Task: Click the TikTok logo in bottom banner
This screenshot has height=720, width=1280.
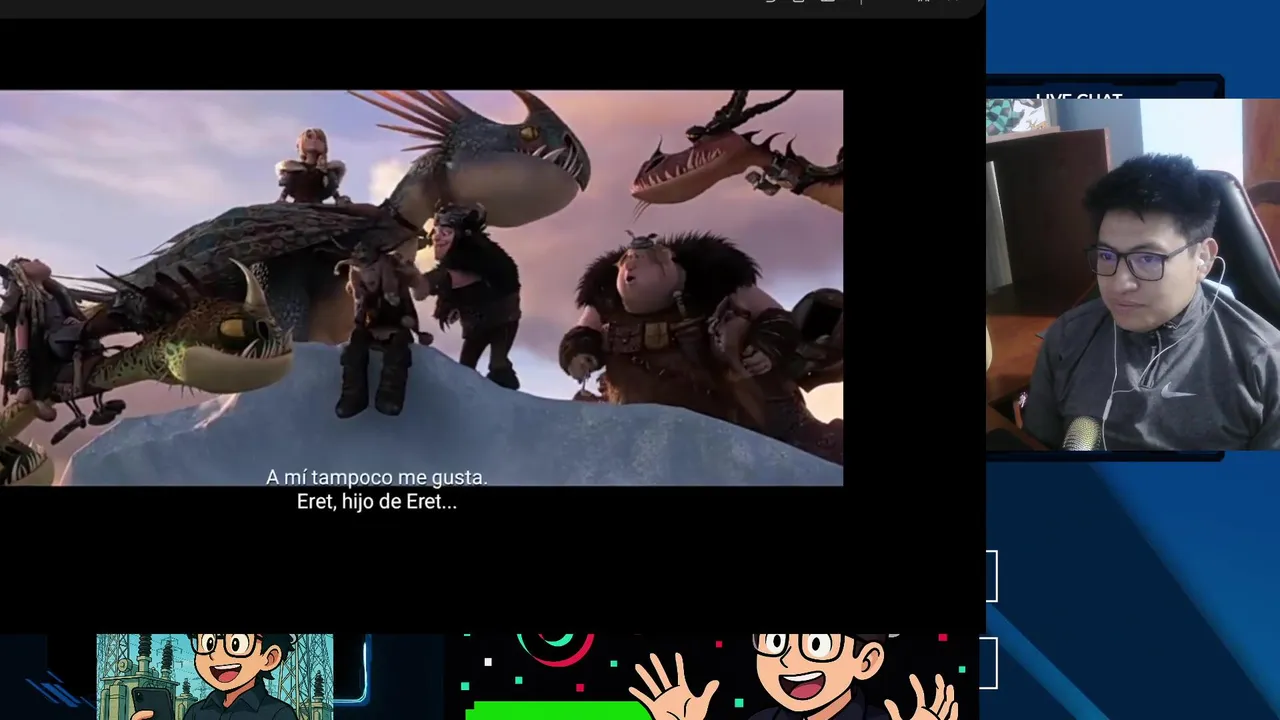Action: click(x=555, y=650)
